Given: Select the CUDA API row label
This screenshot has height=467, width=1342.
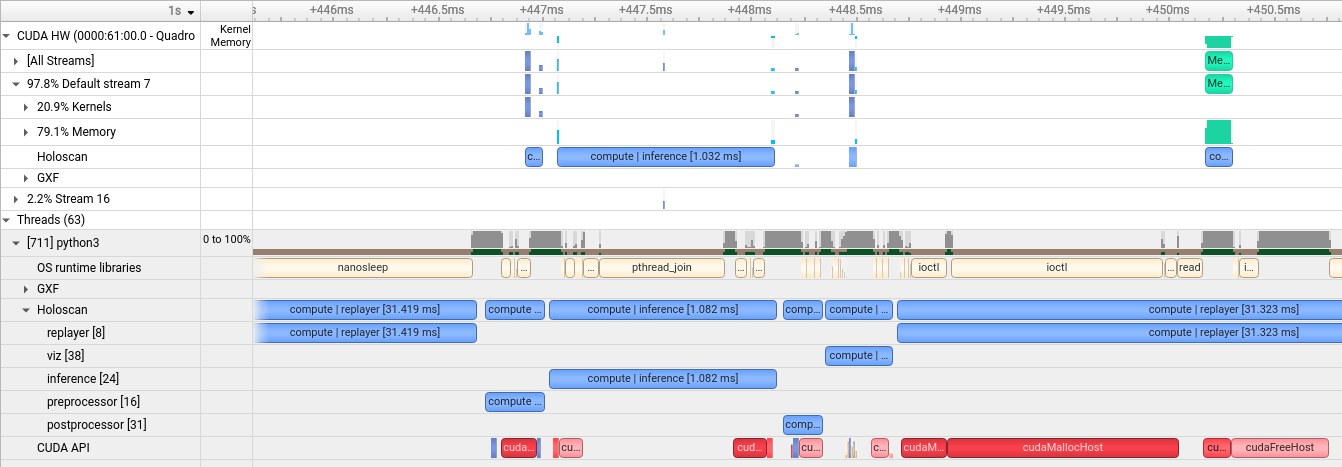Looking at the screenshot, I should (63, 448).
